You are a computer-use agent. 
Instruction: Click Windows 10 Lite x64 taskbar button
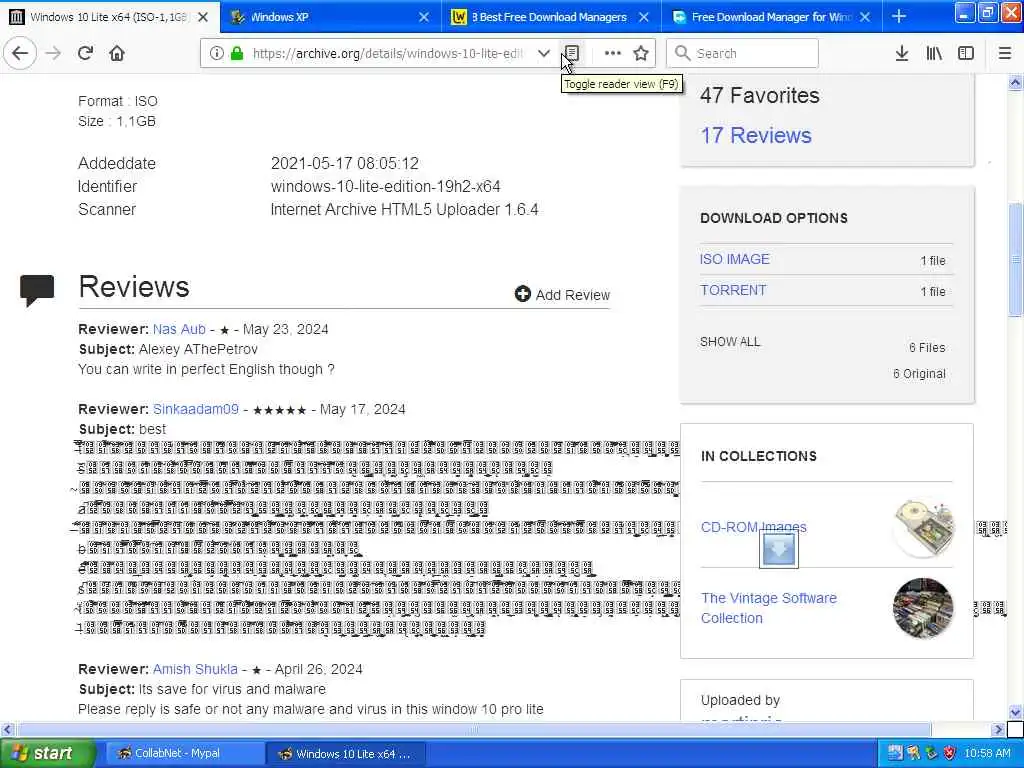coord(346,754)
